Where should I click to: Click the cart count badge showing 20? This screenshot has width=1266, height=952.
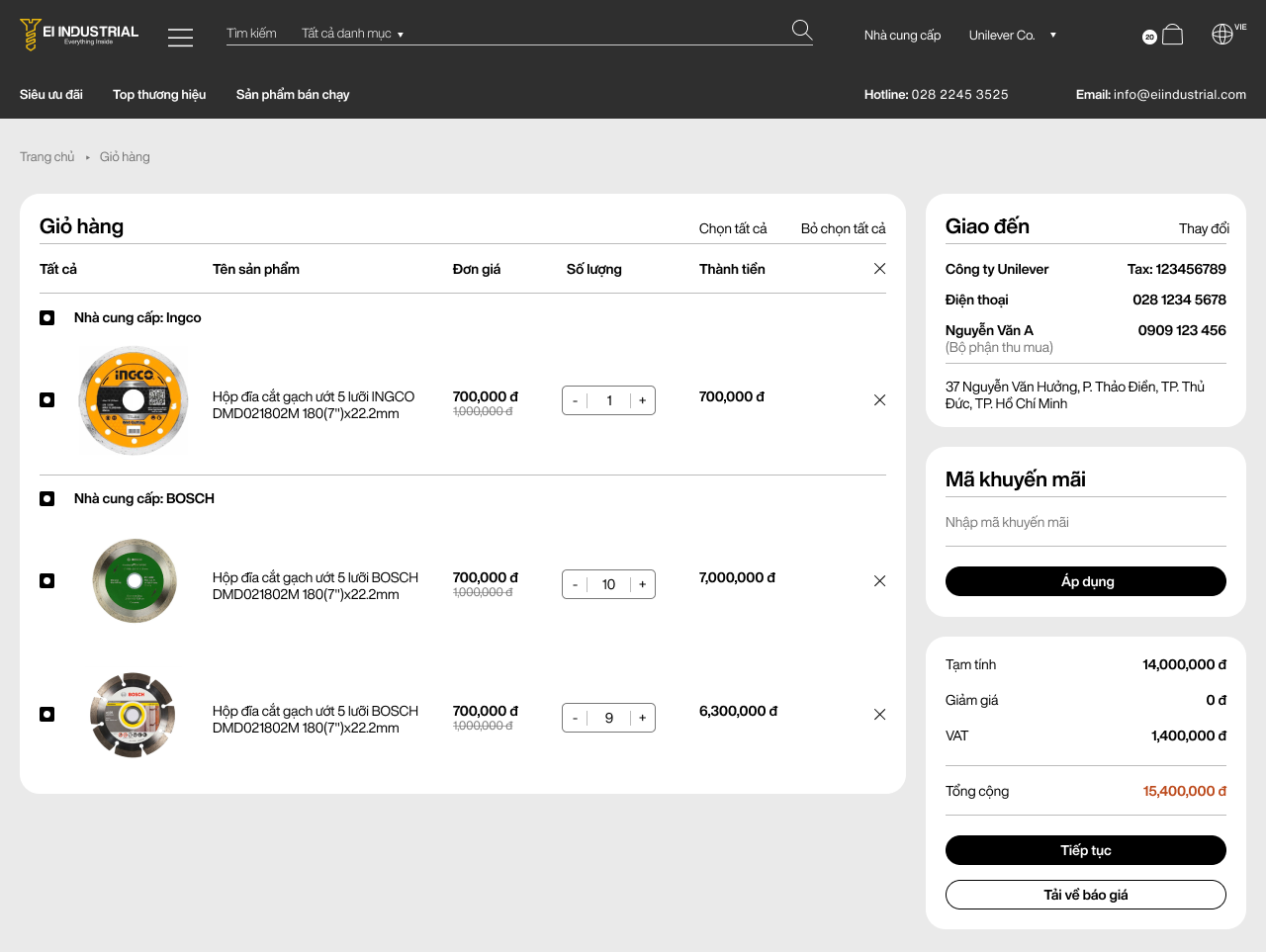tap(1149, 37)
